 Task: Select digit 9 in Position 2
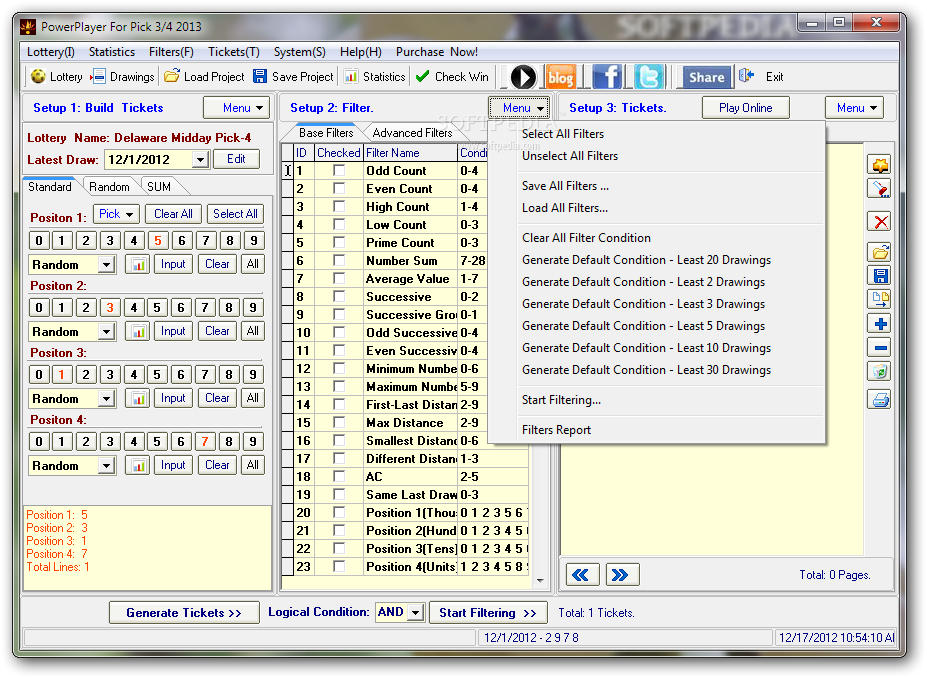pos(253,307)
